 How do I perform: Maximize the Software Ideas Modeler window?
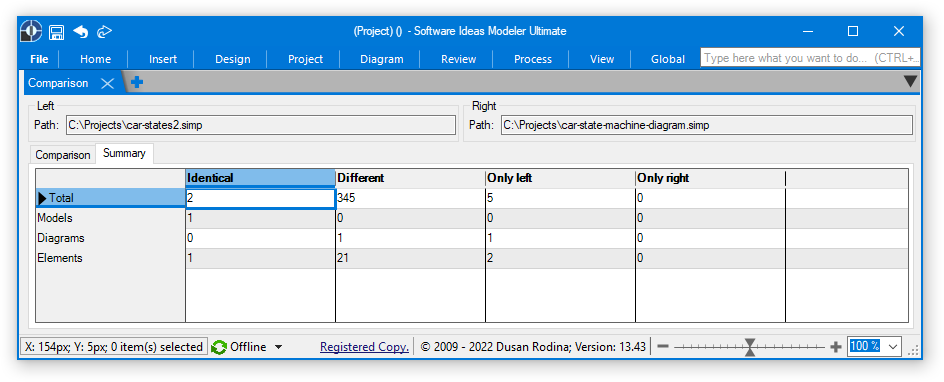click(x=853, y=31)
